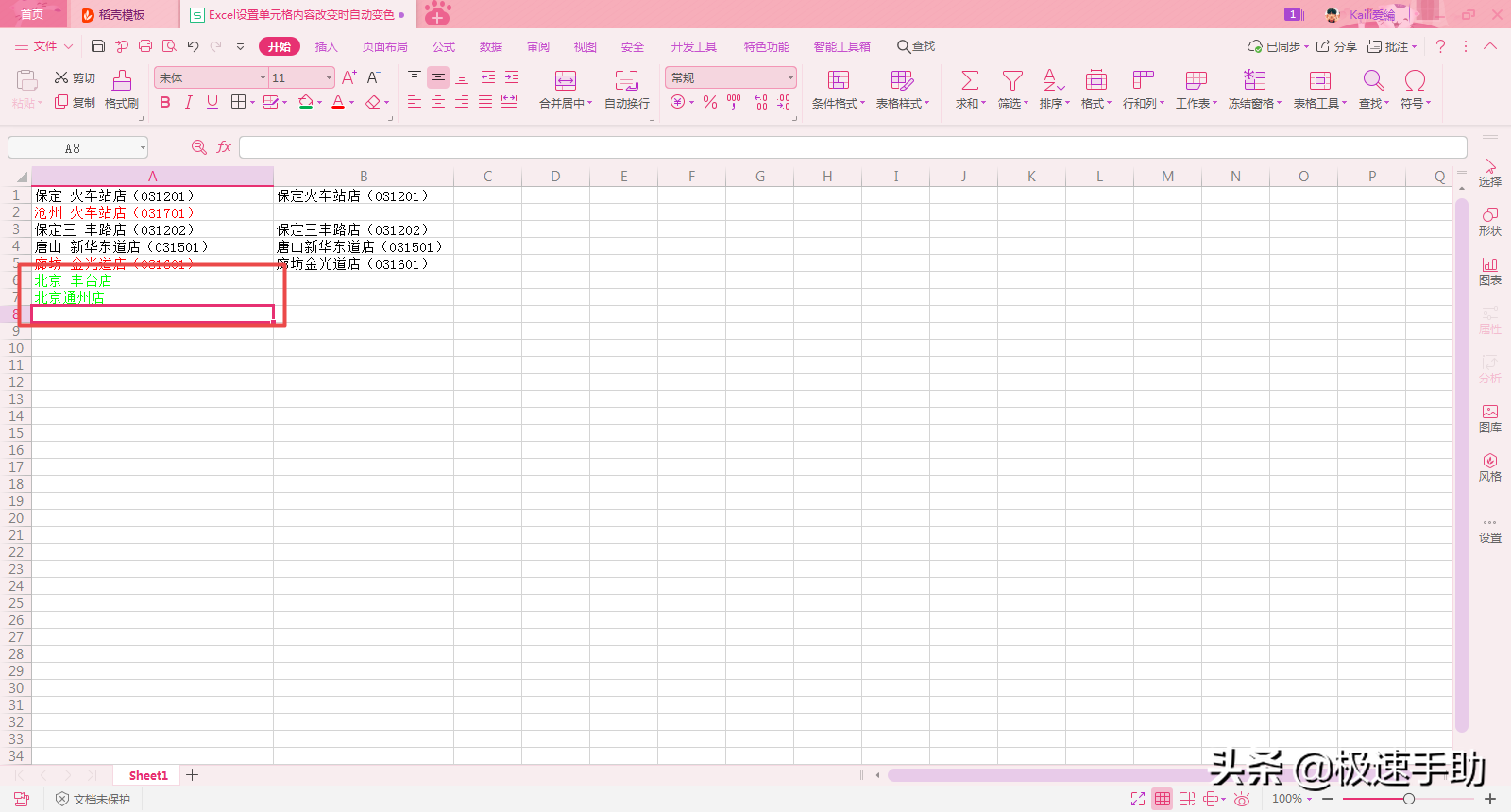The width and height of the screenshot is (1511, 812).
Task: Switch to the 页面布局 Page Layout tab
Action: (385, 46)
